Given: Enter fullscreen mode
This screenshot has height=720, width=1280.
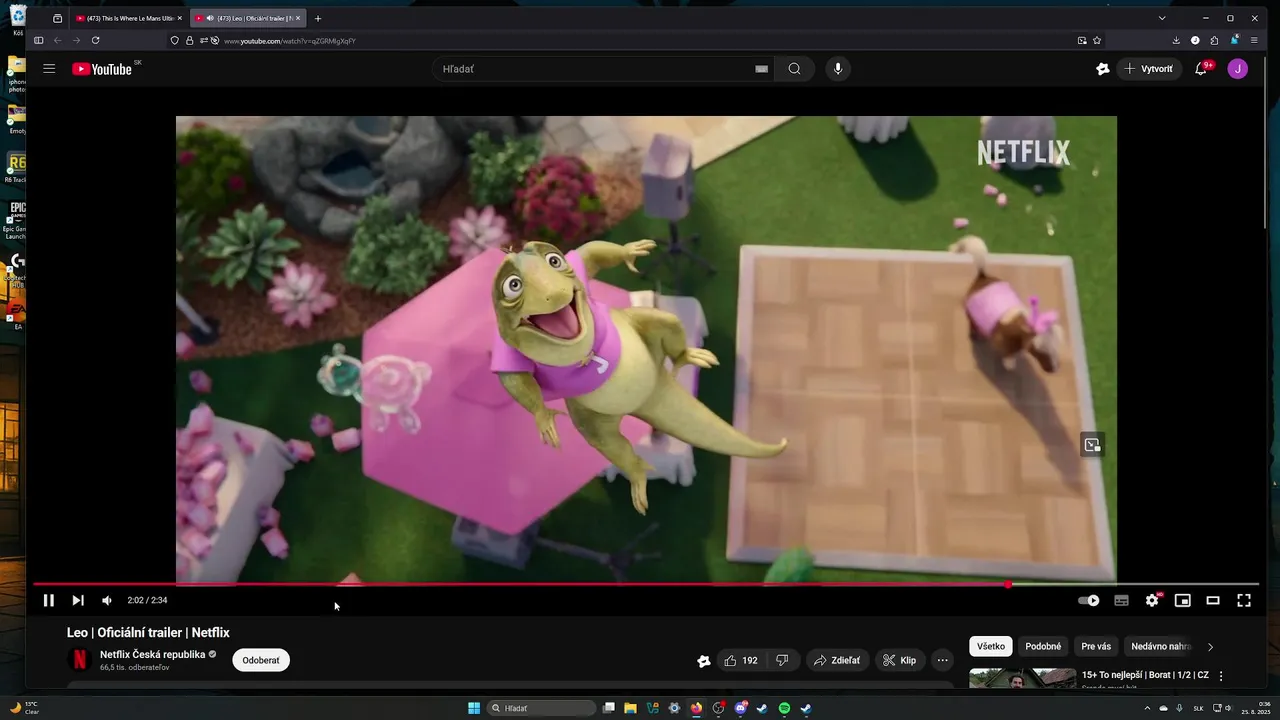Looking at the screenshot, I should click(1244, 600).
